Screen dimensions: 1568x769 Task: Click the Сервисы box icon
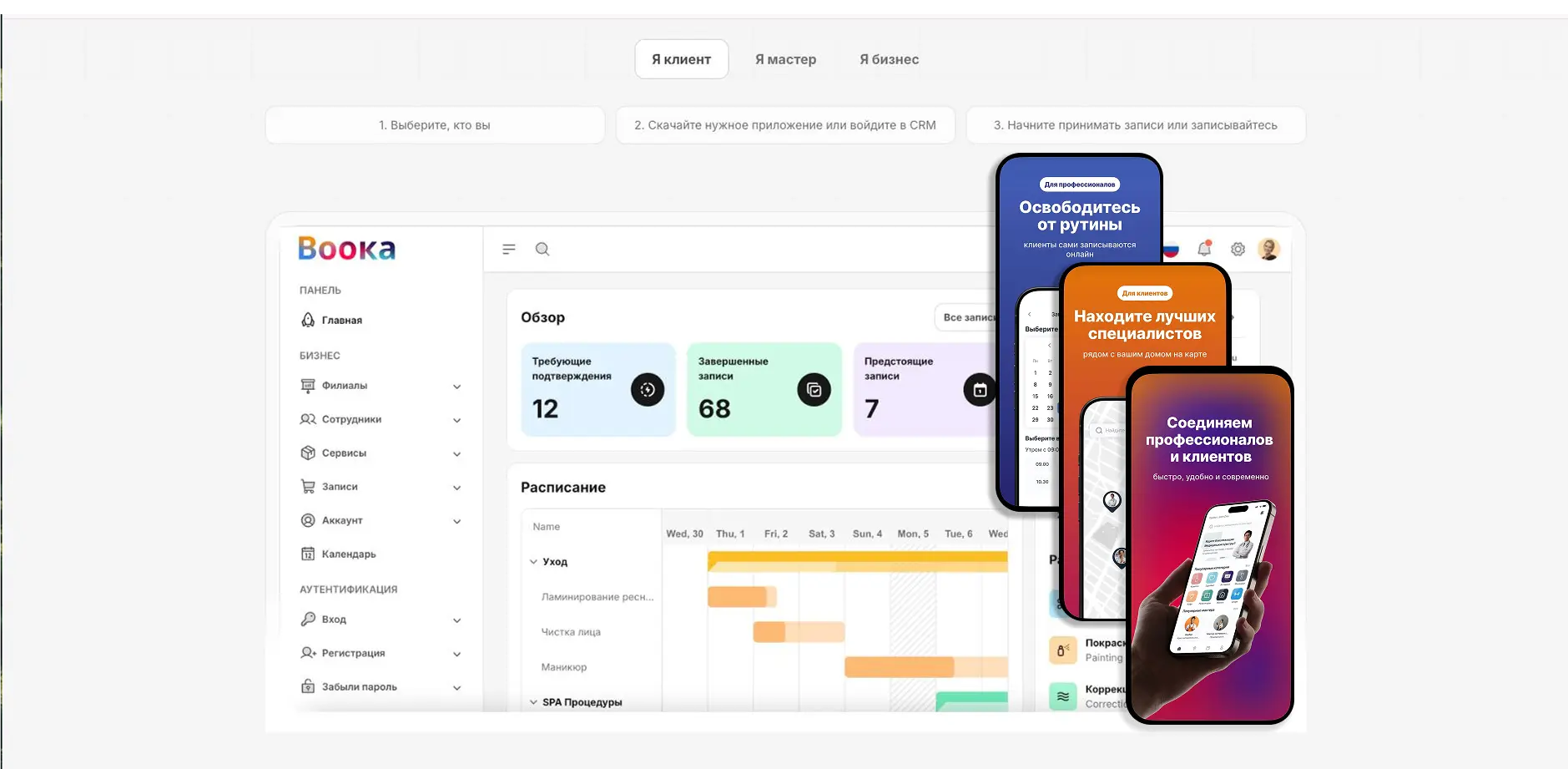308,453
